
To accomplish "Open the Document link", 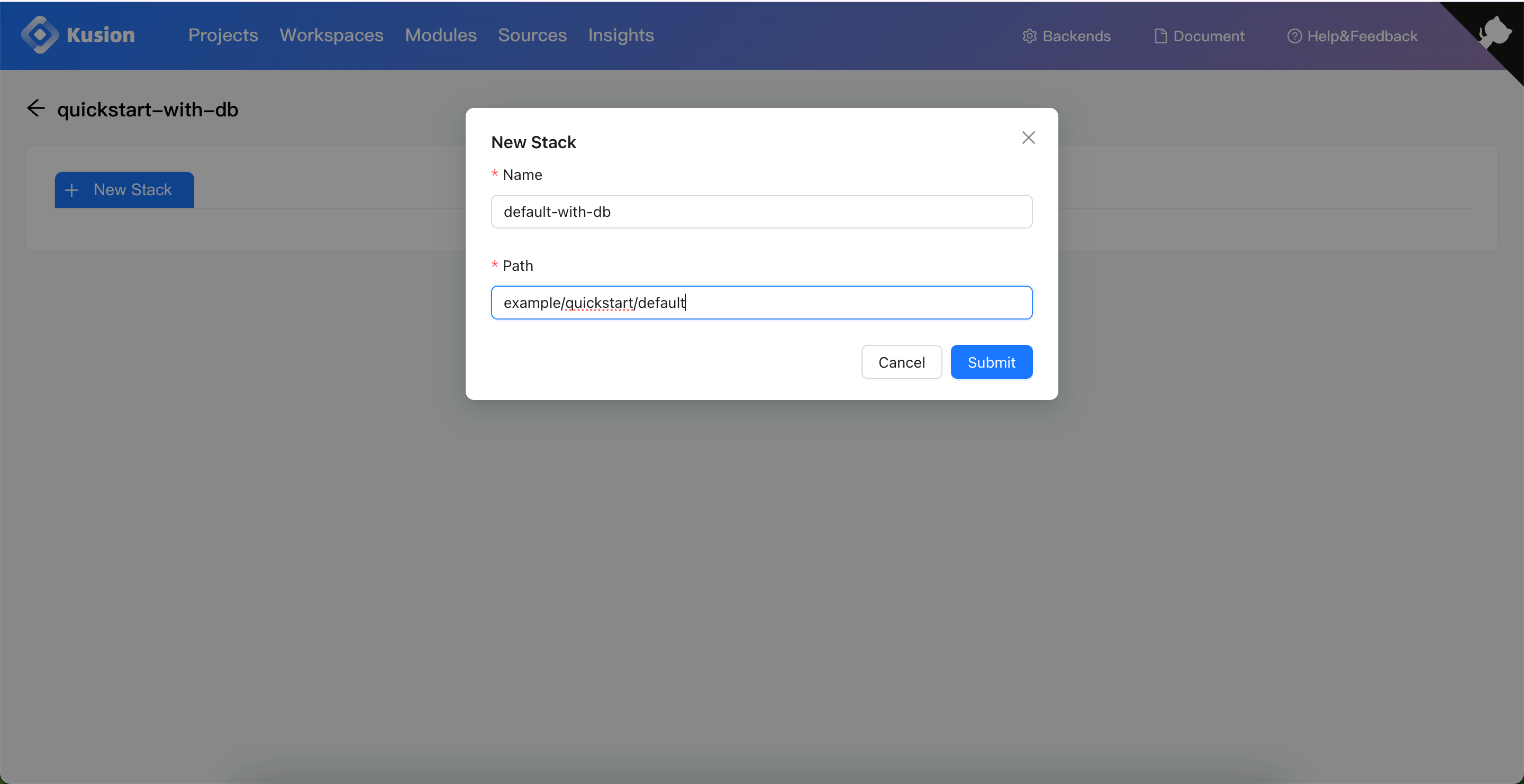I will point(1199,36).
